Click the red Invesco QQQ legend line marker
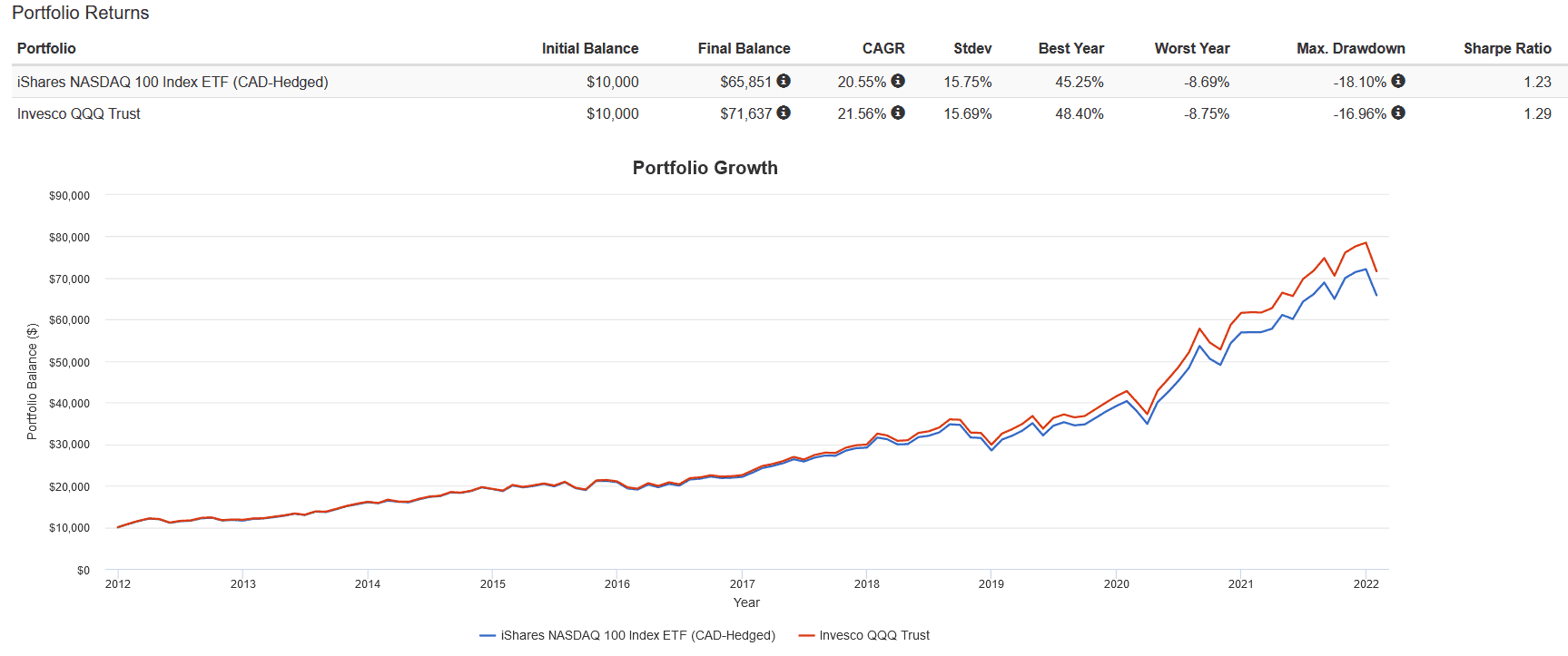 tap(806, 635)
